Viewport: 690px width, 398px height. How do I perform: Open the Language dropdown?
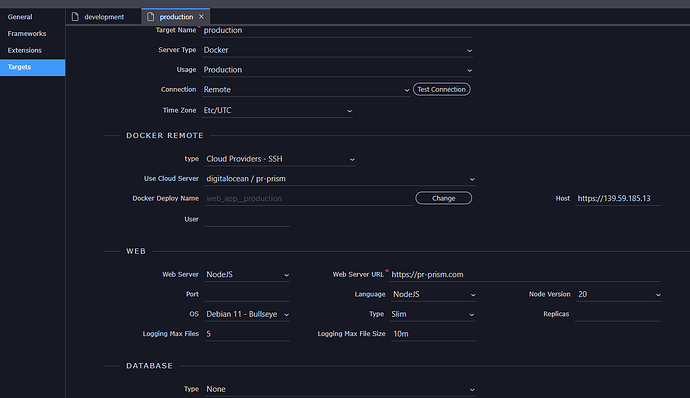point(433,295)
